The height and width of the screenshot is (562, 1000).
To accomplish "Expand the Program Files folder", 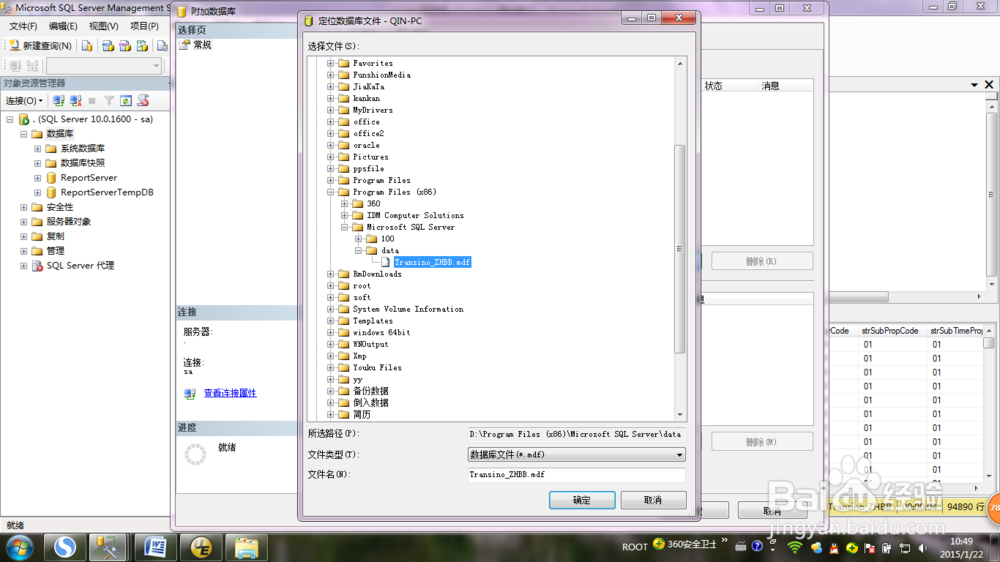I will tap(330, 181).
